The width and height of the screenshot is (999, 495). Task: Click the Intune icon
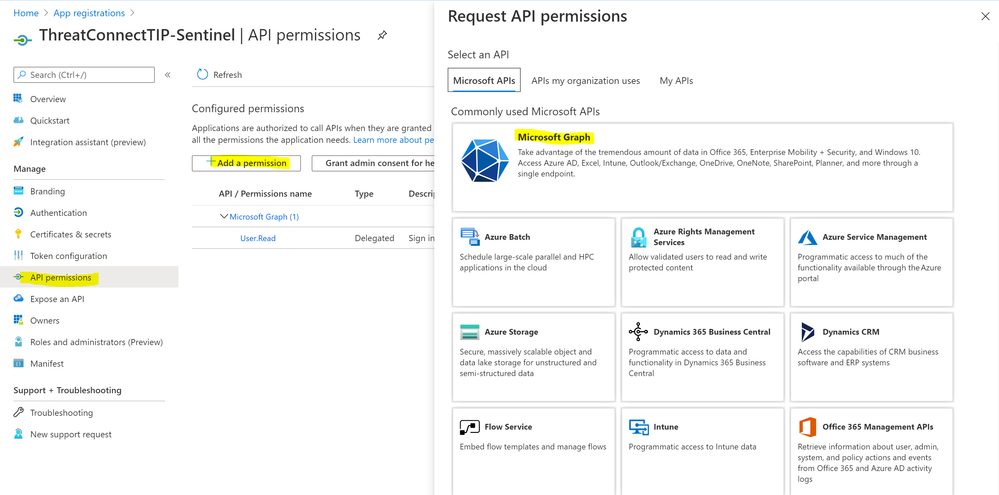(x=638, y=427)
